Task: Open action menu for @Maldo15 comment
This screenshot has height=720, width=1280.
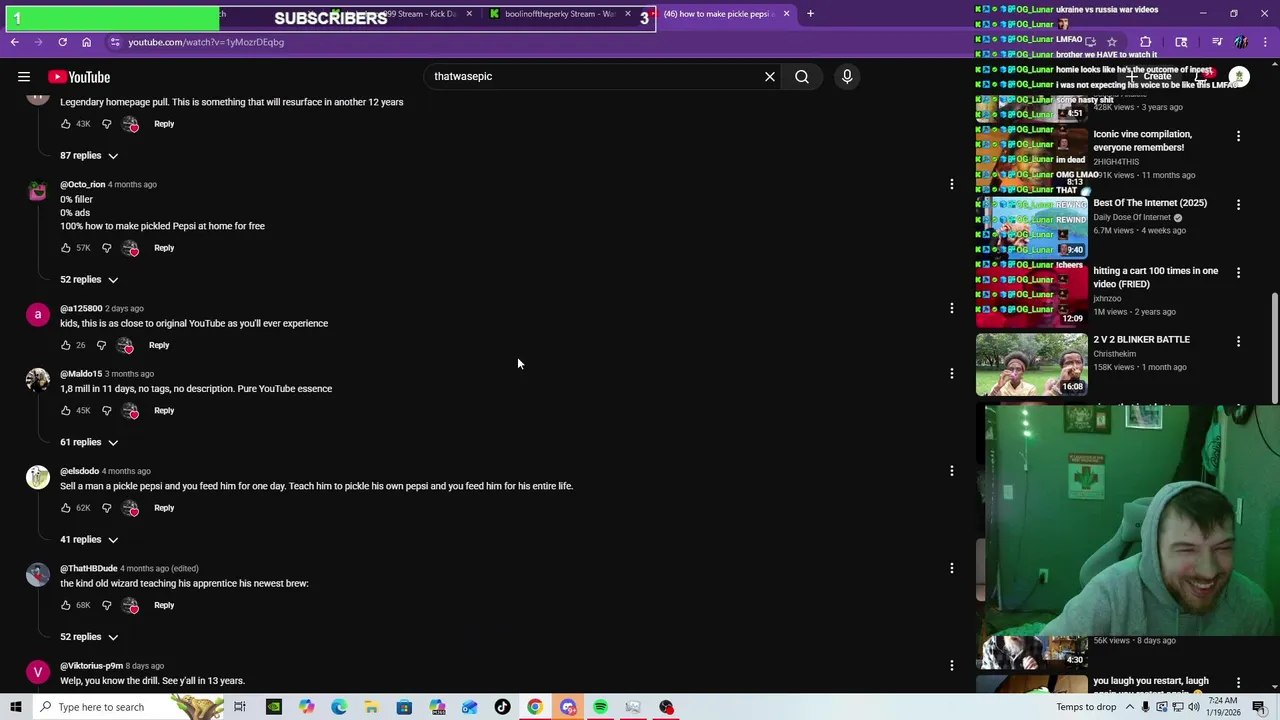Action: (952, 373)
